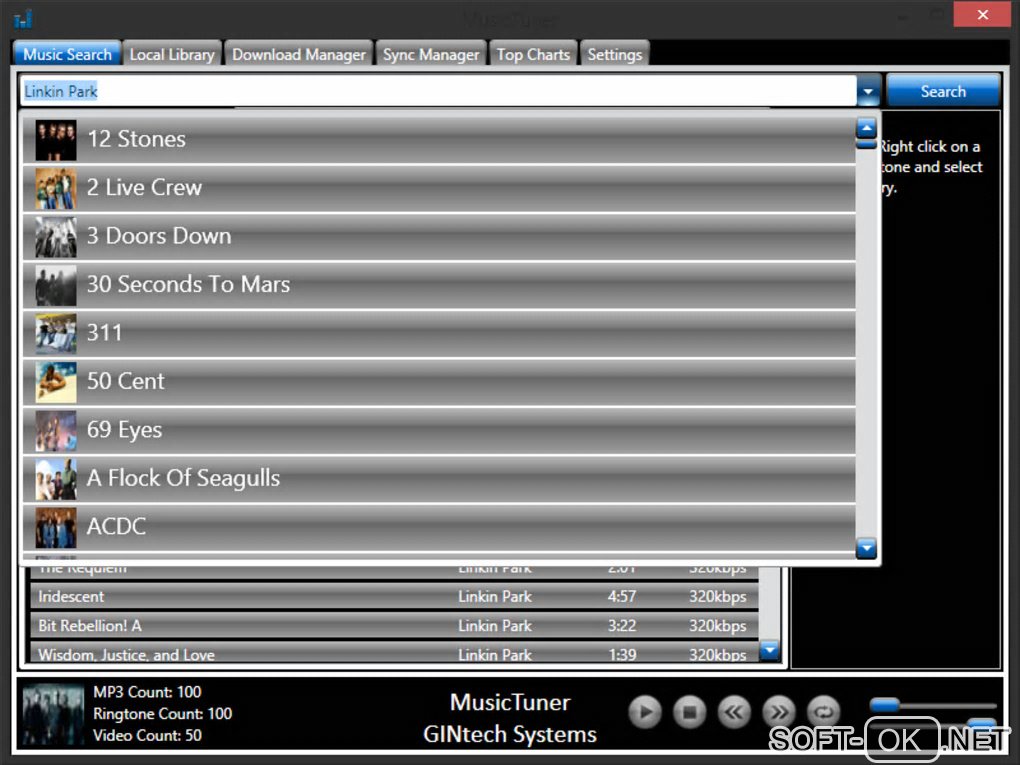Select 3 Doors Down from artist list
Screen dimensions: 1020x765
pyautogui.click(x=439, y=236)
